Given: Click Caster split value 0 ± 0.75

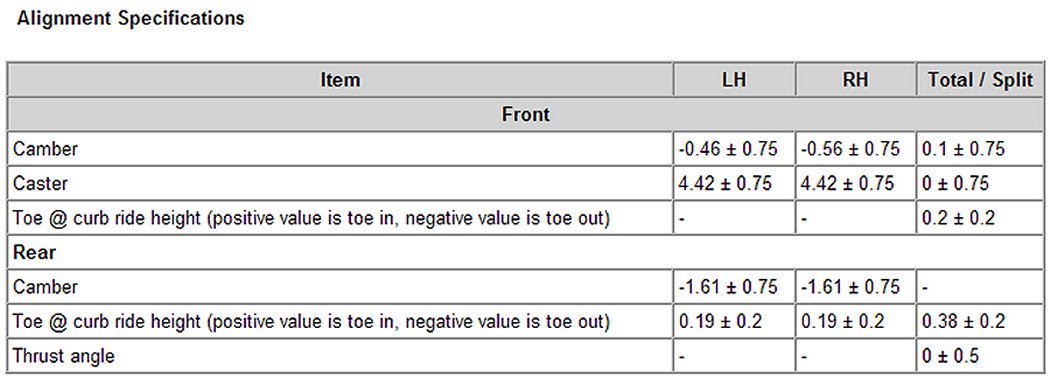Looking at the screenshot, I should 955,183.
